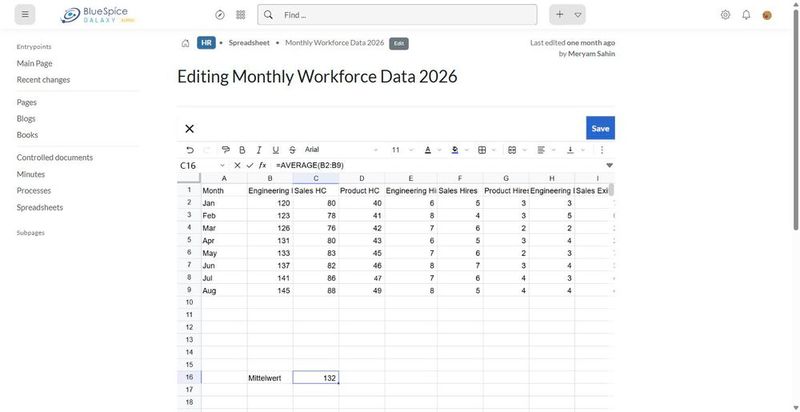Click the vertical align icon
800x412 pixels.
570,150
